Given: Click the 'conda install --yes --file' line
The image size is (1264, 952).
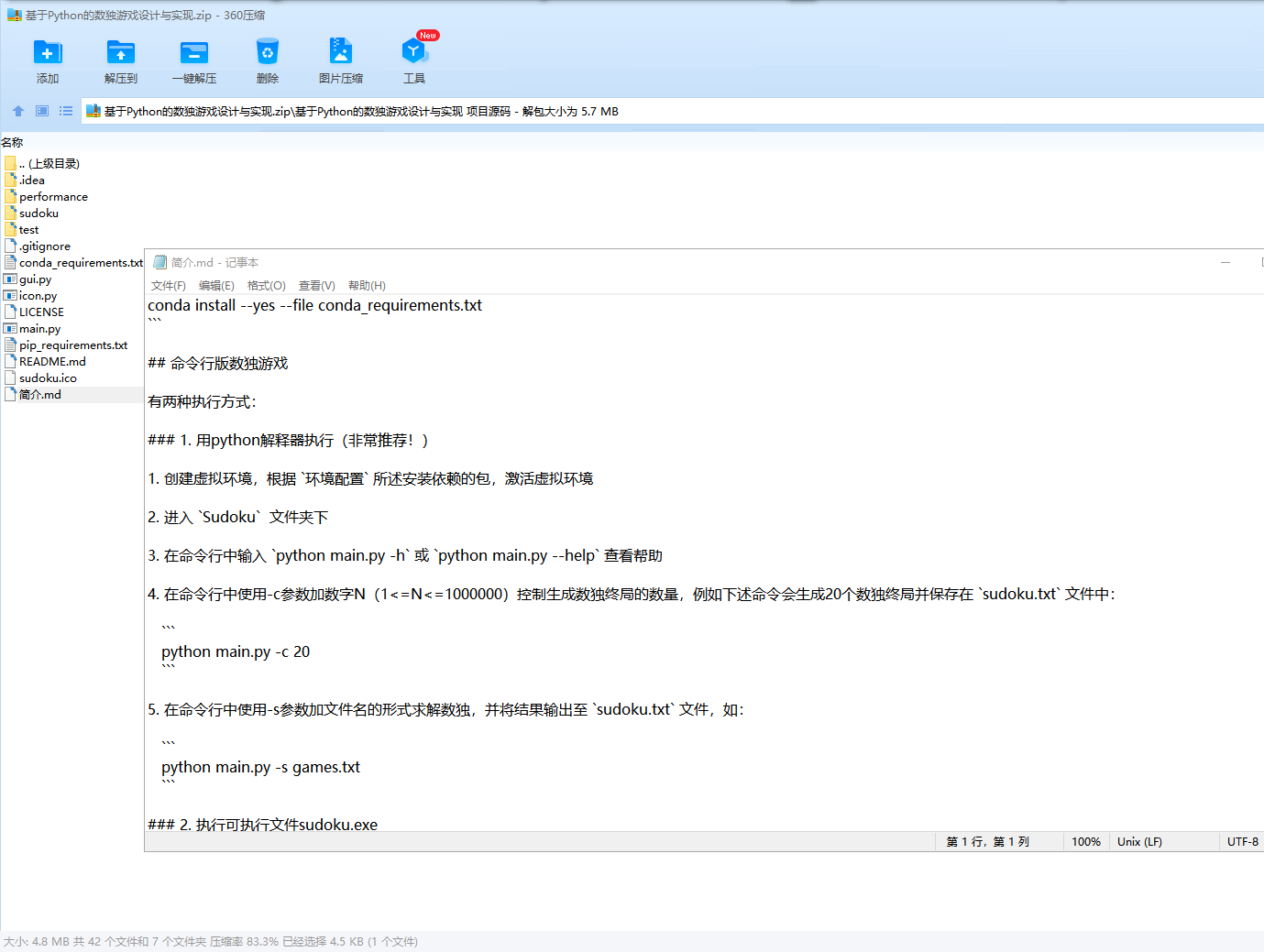Looking at the screenshot, I should click(315, 305).
